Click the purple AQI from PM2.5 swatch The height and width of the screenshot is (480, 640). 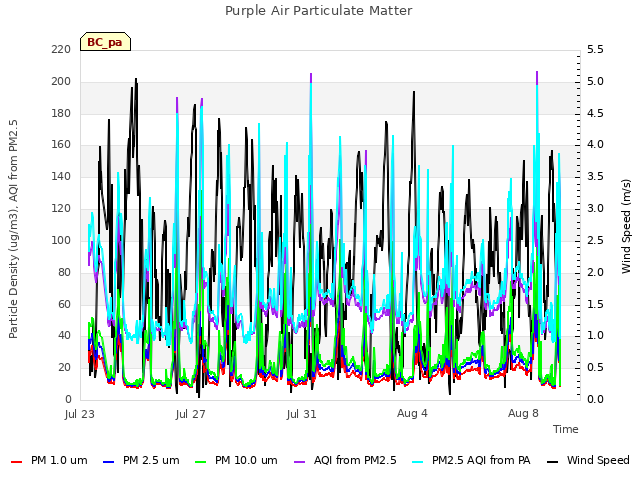click(299, 462)
